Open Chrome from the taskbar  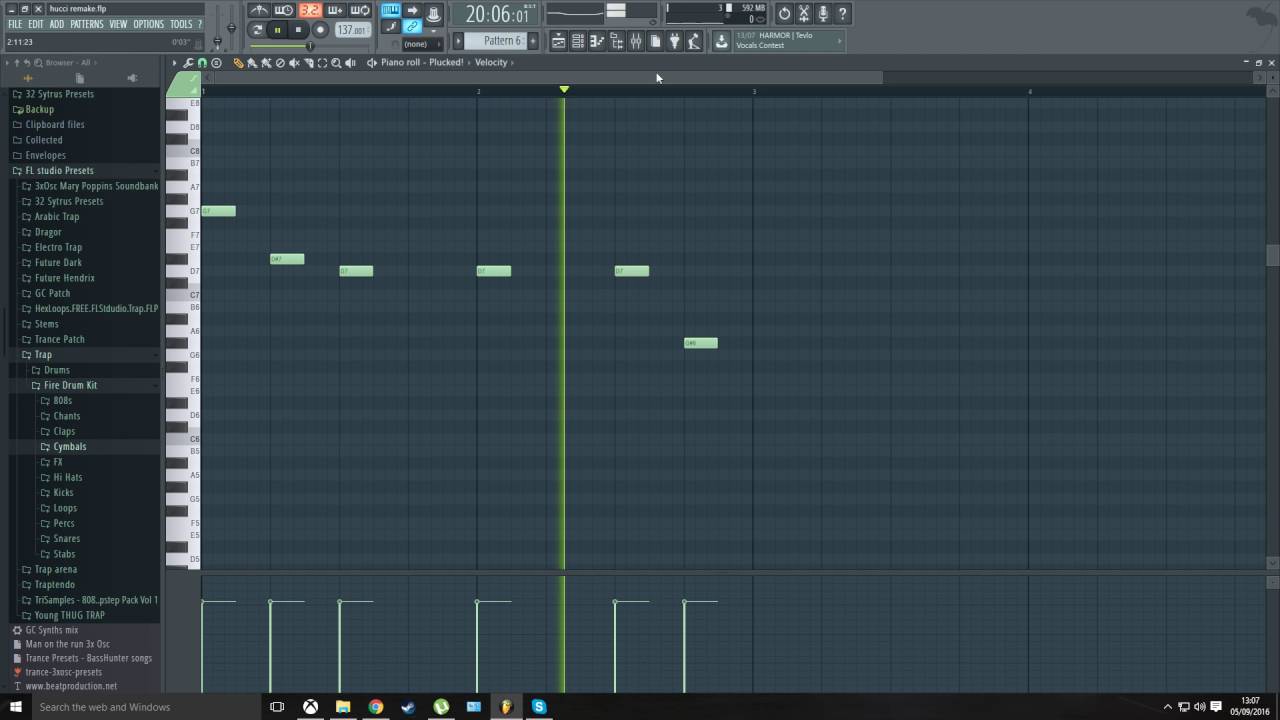(x=376, y=707)
